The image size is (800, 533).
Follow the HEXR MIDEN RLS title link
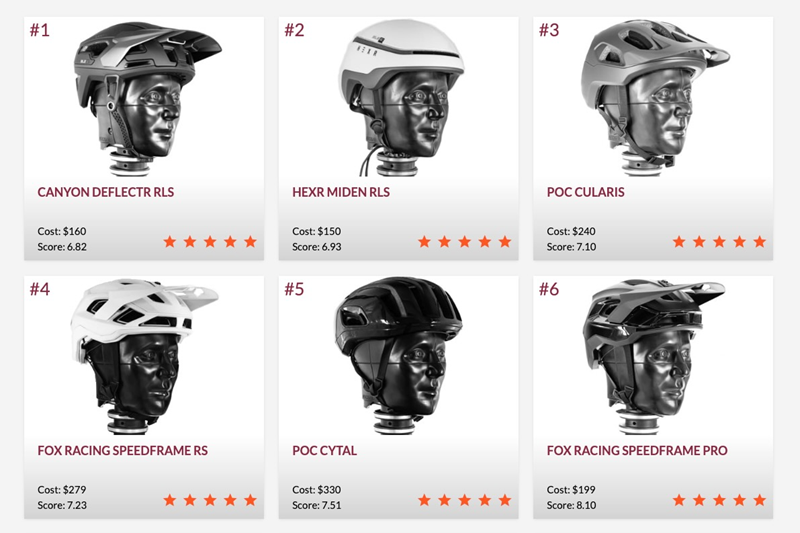coord(341,192)
